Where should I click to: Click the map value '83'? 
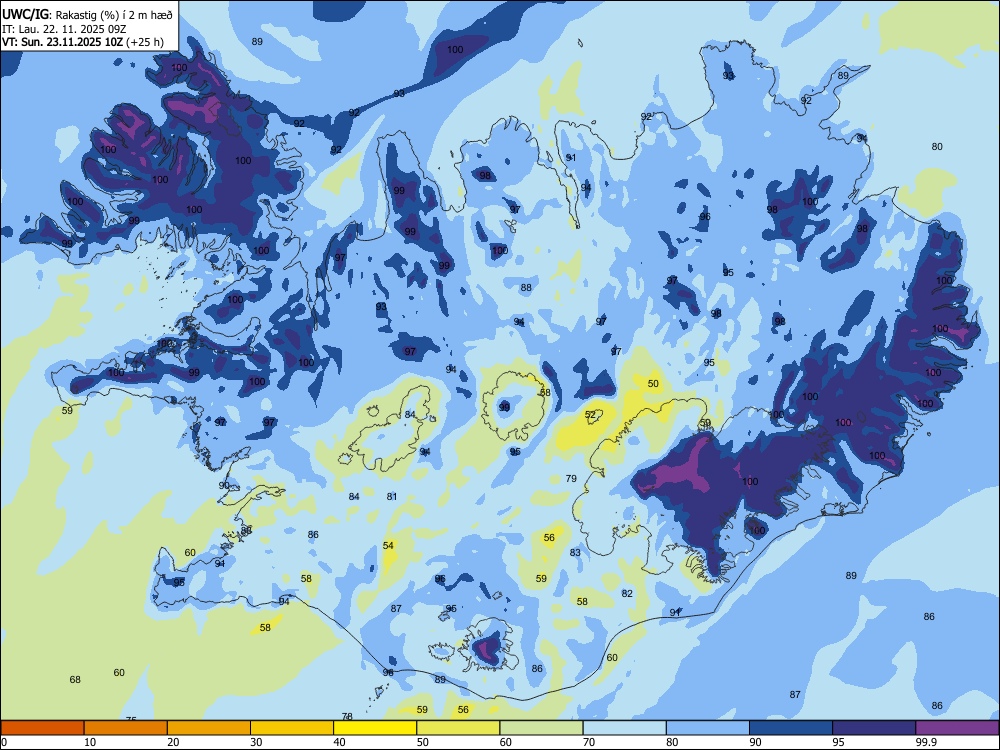coord(575,552)
